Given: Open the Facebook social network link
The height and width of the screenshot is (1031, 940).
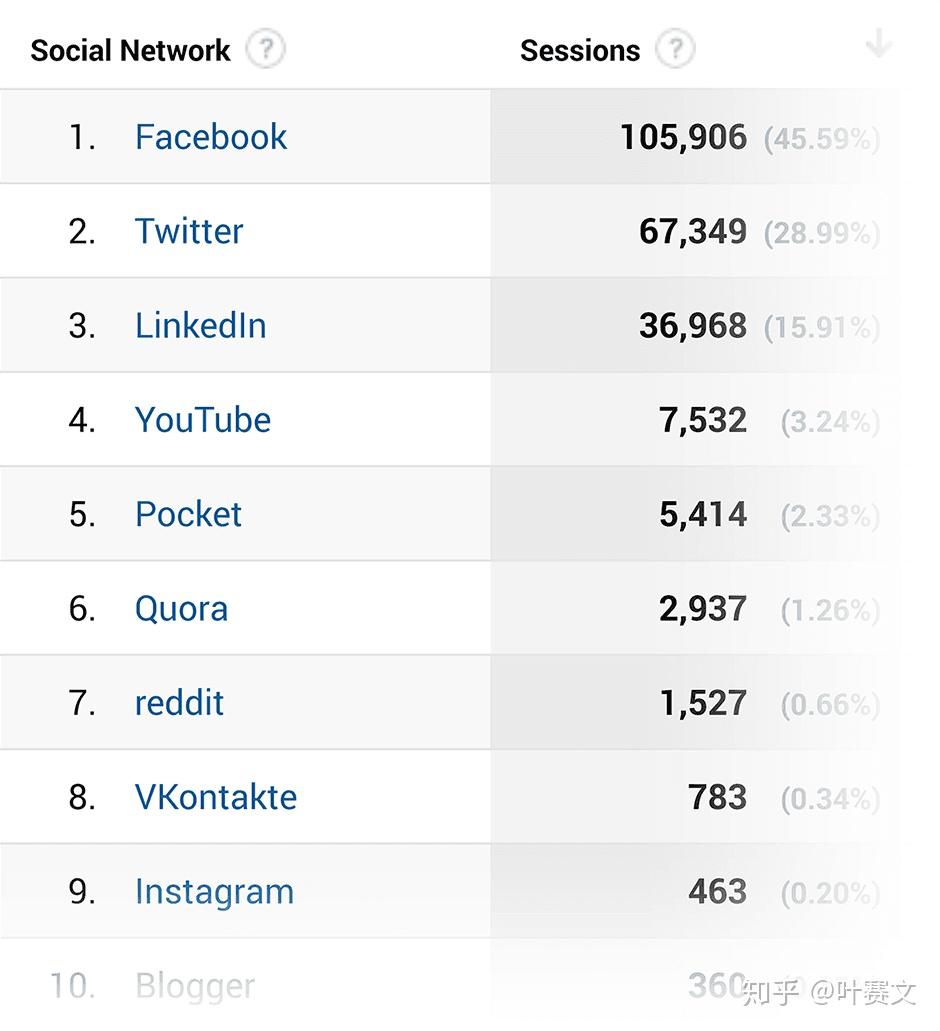Looking at the screenshot, I should click(210, 137).
